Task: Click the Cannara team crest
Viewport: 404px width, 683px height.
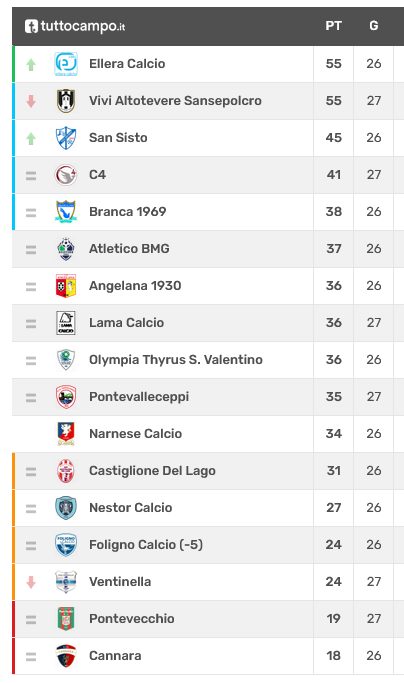Action: click(66, 656)
